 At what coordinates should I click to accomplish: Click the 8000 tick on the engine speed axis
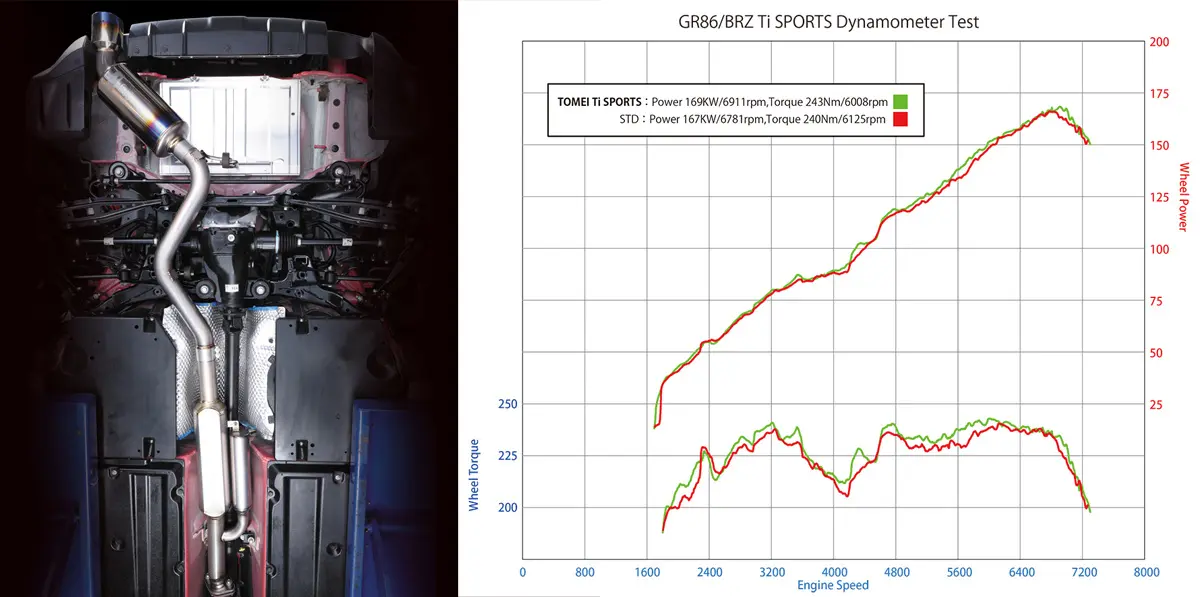pyautogui.click(x=1146, y=574)
